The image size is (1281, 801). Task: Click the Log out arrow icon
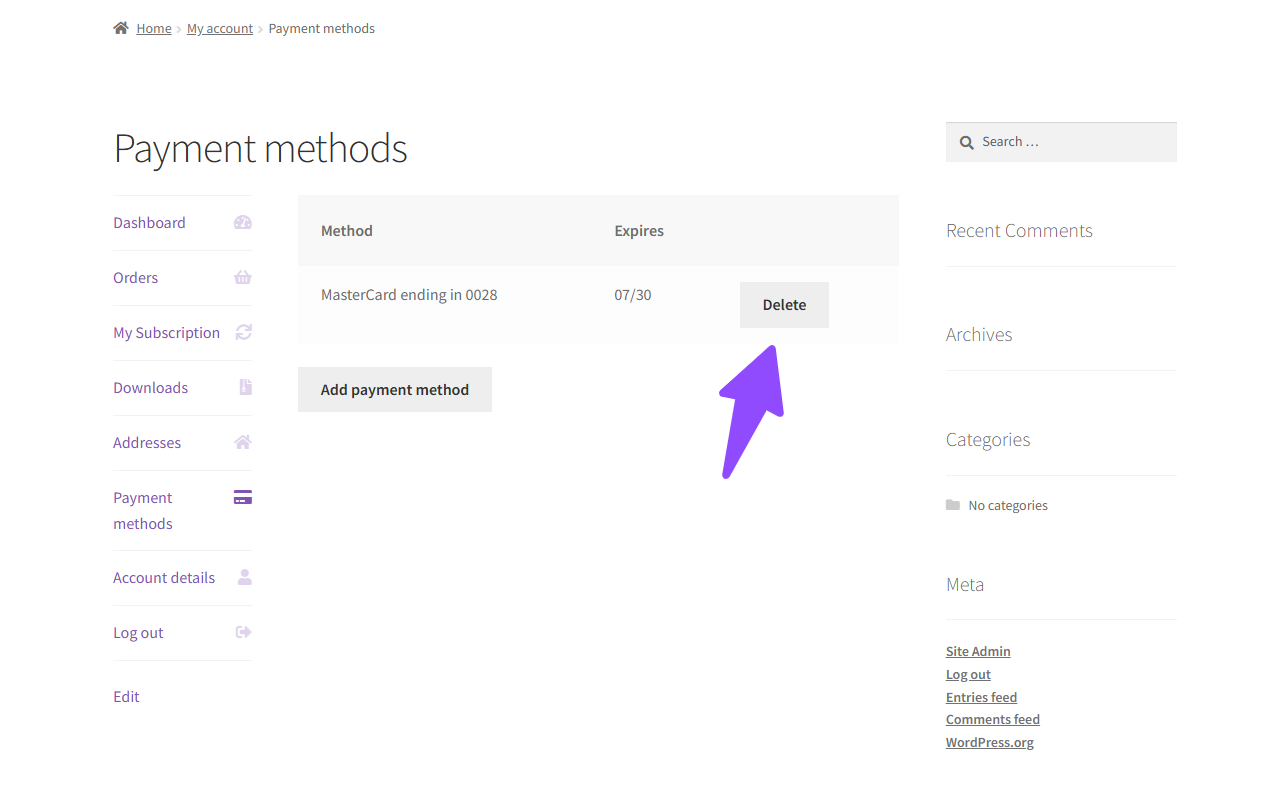click(243, 632)
